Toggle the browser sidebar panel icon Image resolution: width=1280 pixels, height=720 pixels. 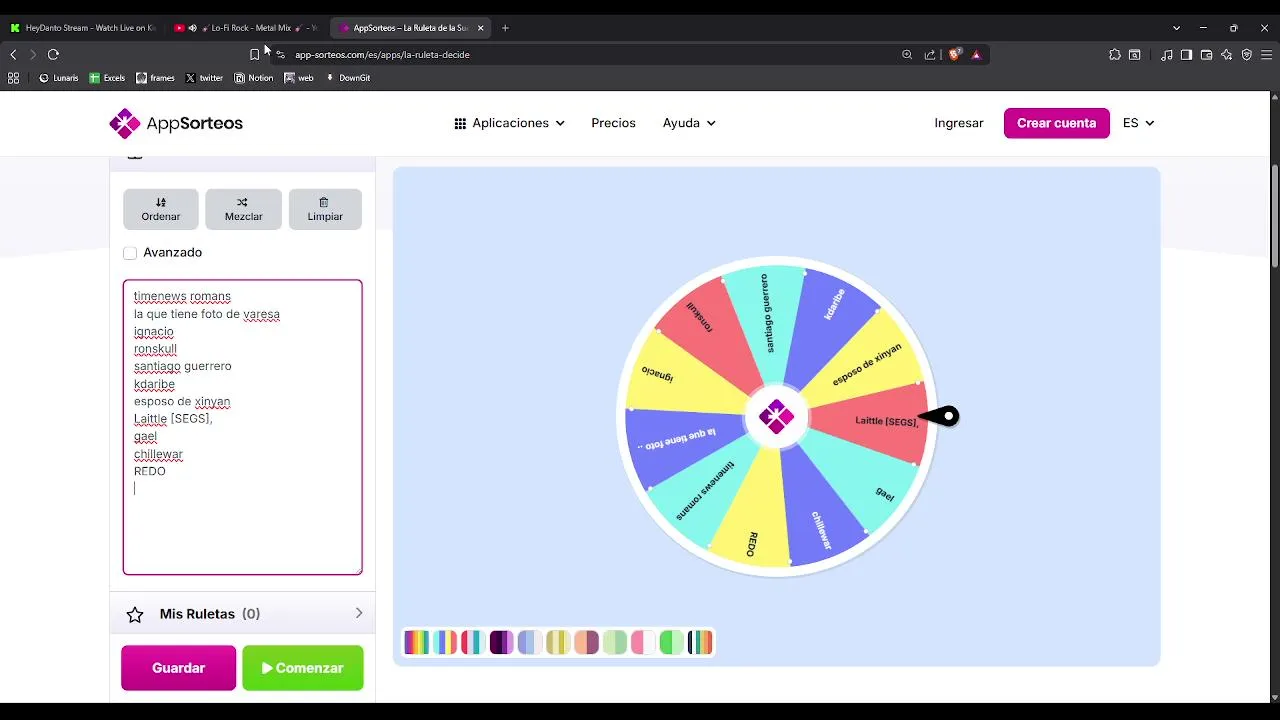(1186, 55)
